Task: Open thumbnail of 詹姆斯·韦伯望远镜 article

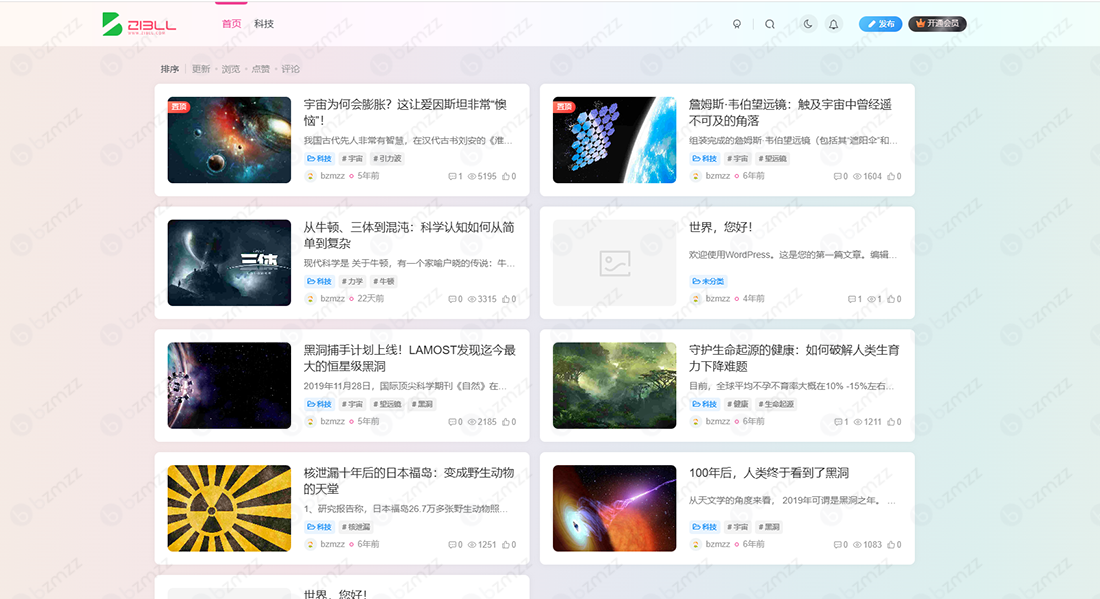Action: coord(615,140)
